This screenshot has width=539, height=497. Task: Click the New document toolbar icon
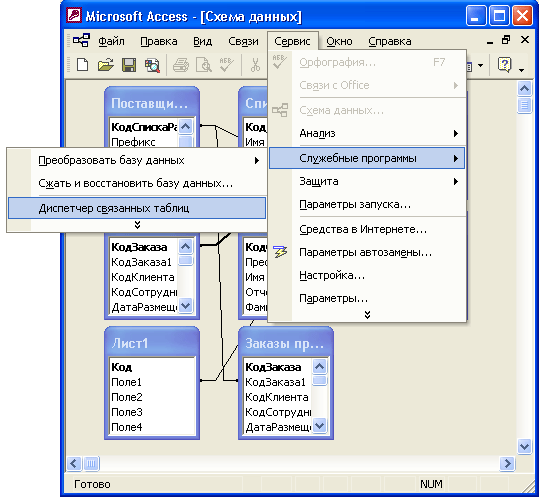(82, 64)
